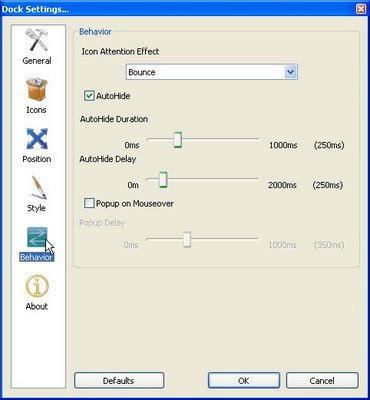Click the Defaults button
Viewport: 370px width, 400px height.
119,381
